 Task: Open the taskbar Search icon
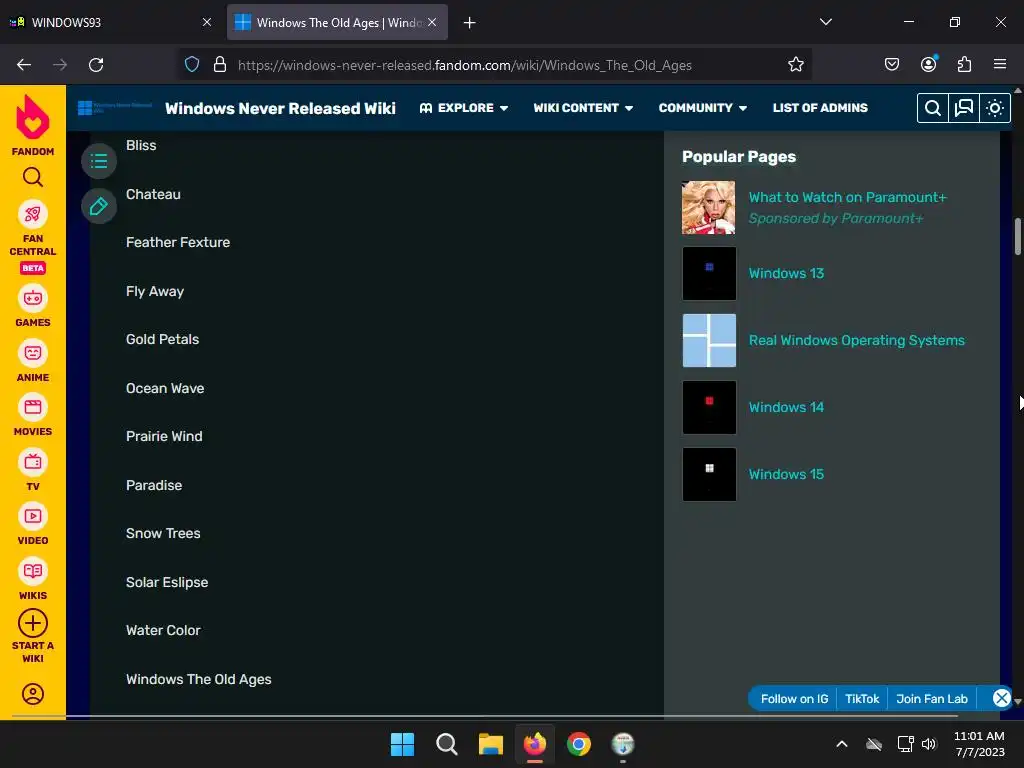coord(447,744)
